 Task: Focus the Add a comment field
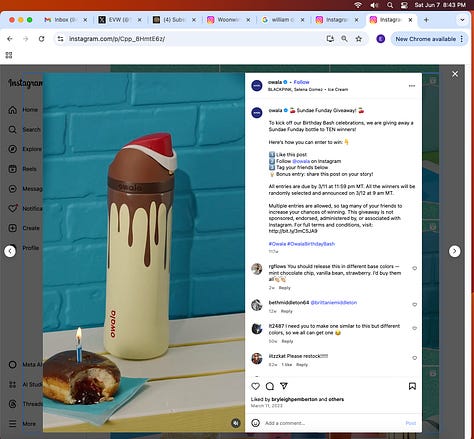click(332, 423)
